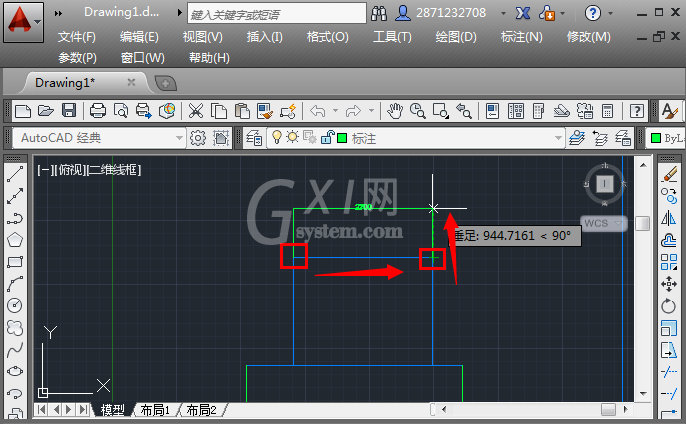The image size is (686, 424).
Task: Open the 修改(M) menu
Action: tap(588, 37)
